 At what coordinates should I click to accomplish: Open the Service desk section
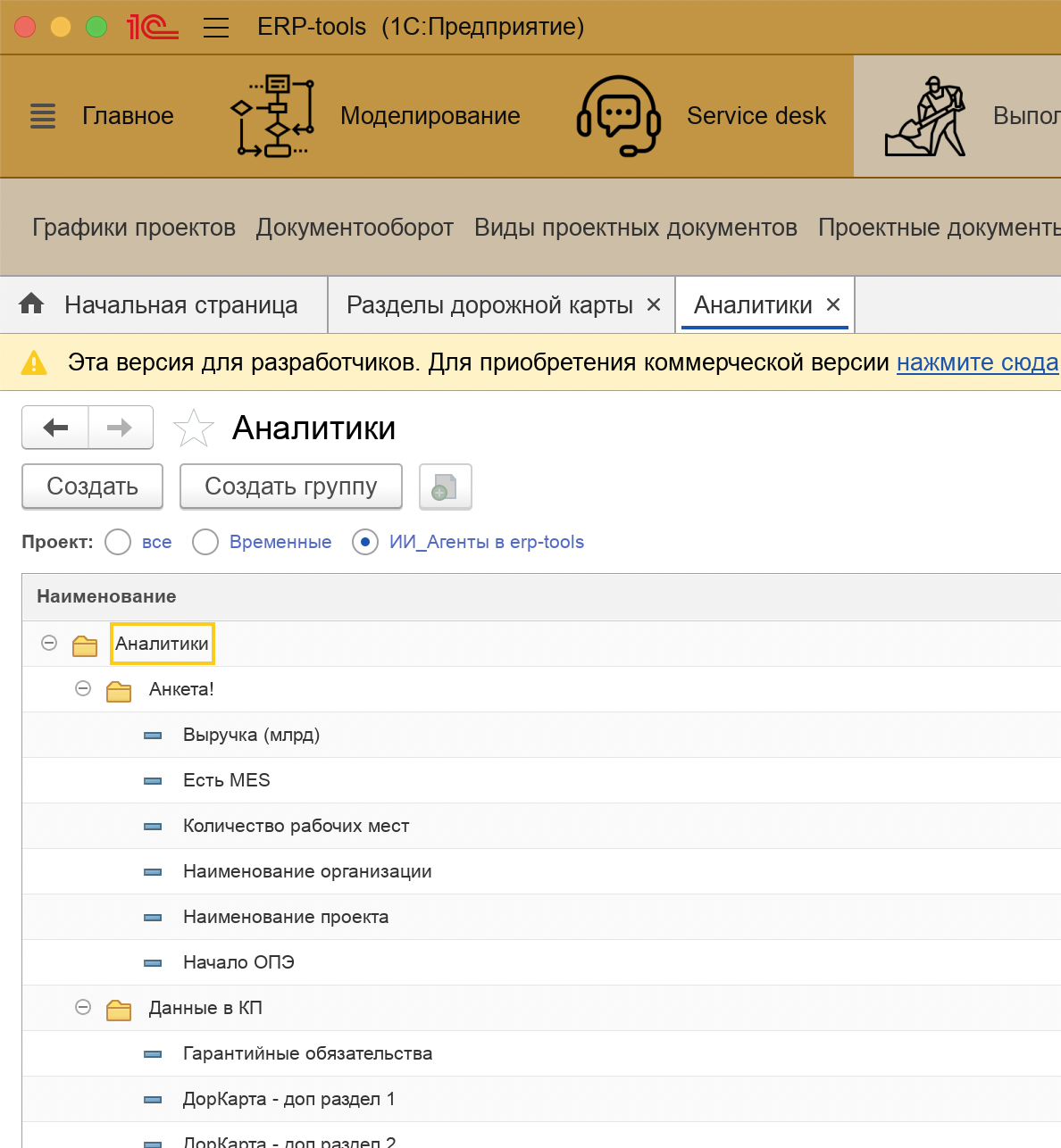(756, 116)
